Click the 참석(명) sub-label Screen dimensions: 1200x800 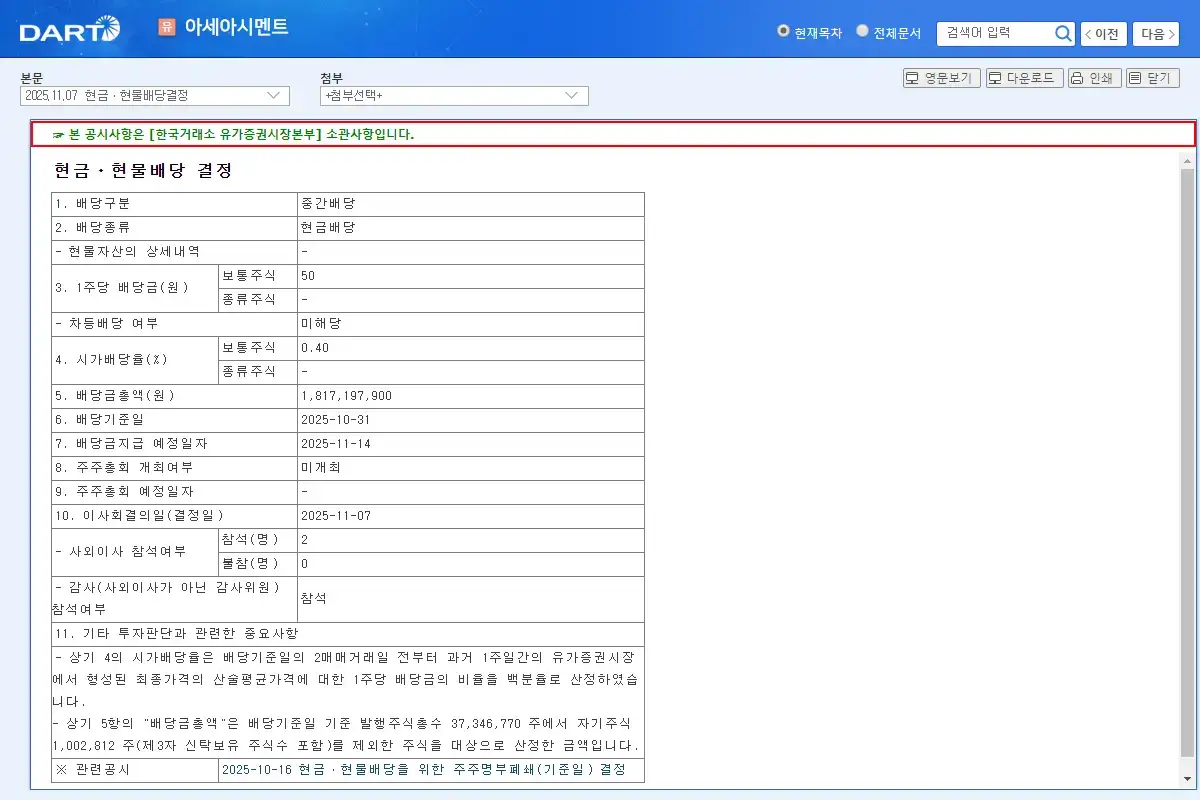(x=250, y=540)
